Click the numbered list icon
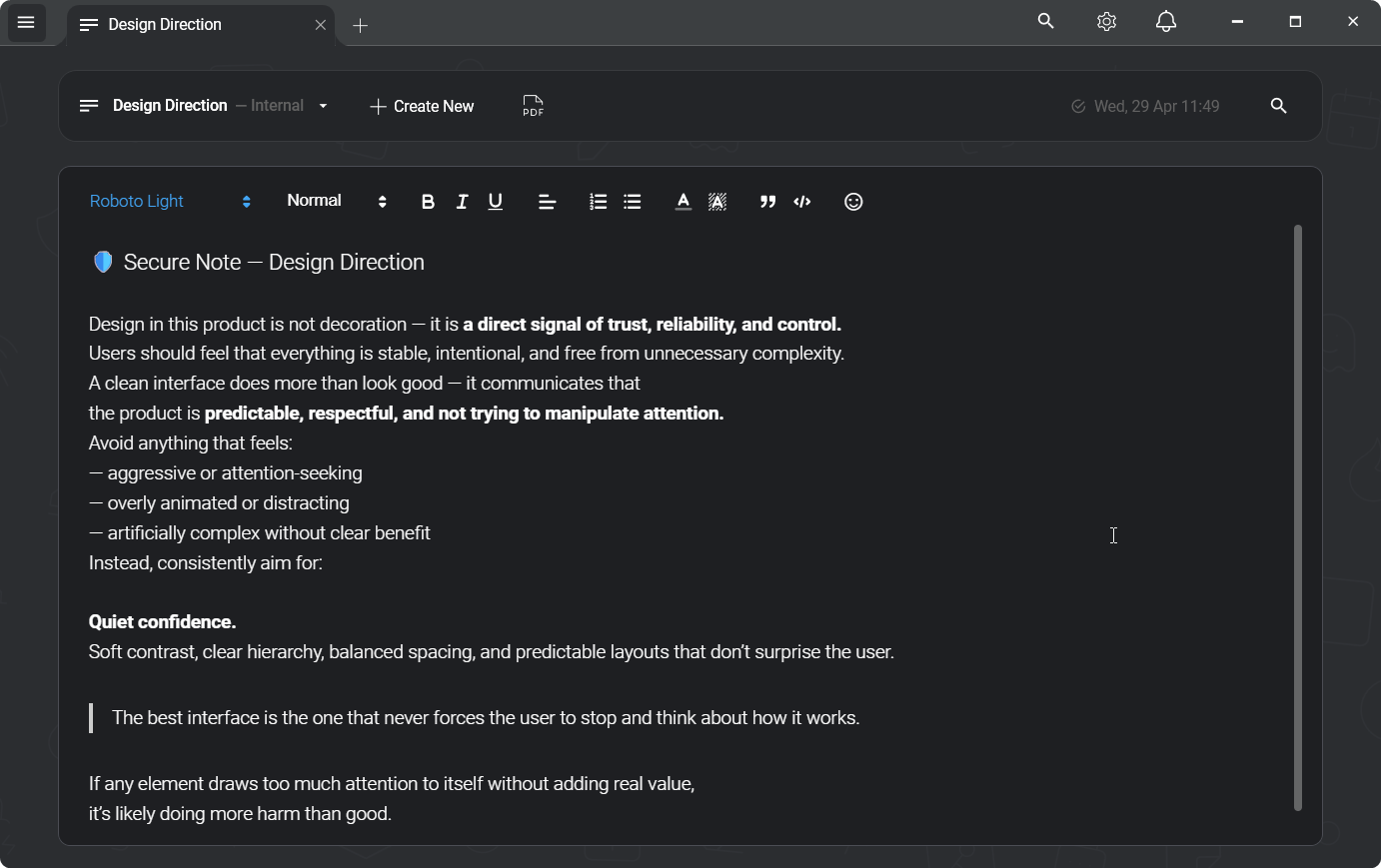This screenshot has height=868, width=1381. tap(598, 202)
